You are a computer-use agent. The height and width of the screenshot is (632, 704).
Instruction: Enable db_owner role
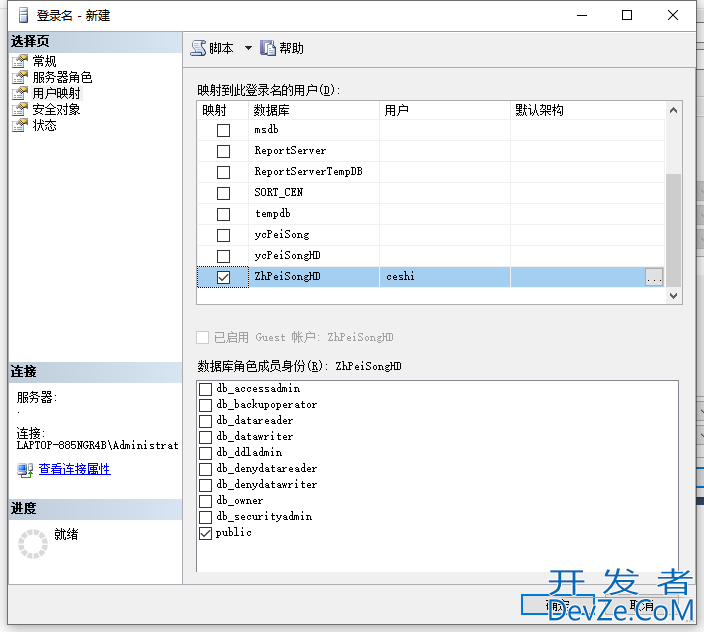[x=205, y=501]
